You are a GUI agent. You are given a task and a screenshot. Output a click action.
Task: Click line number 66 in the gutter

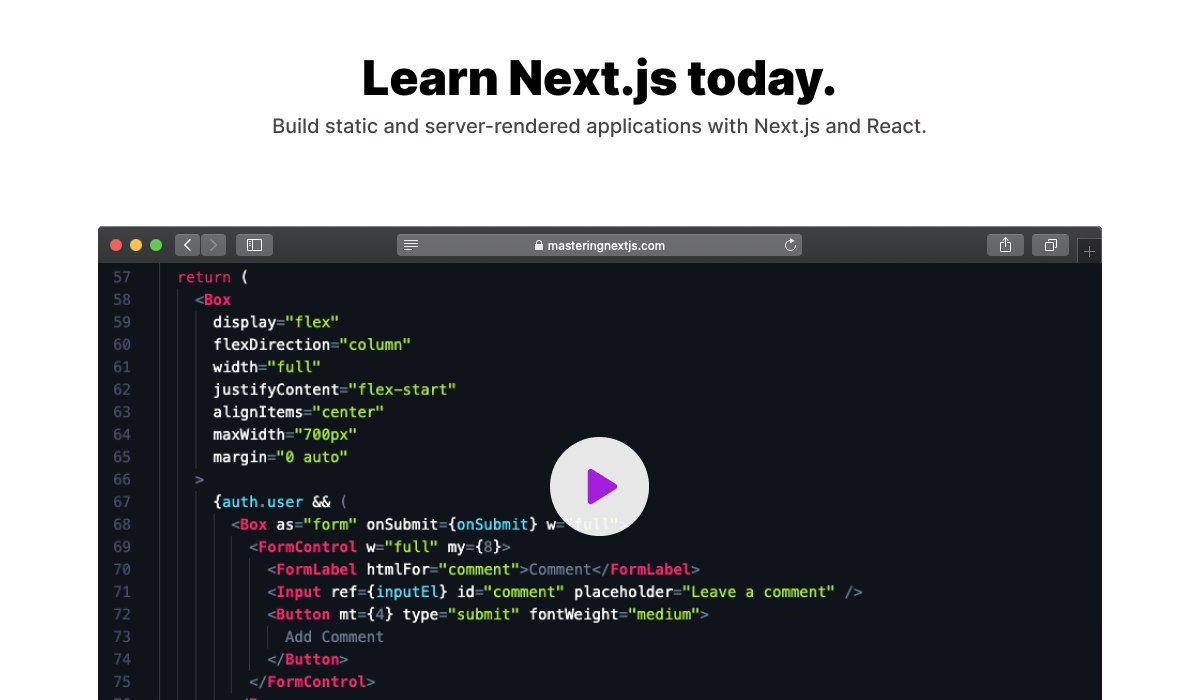pyautogui.click(x=122, y=480)
